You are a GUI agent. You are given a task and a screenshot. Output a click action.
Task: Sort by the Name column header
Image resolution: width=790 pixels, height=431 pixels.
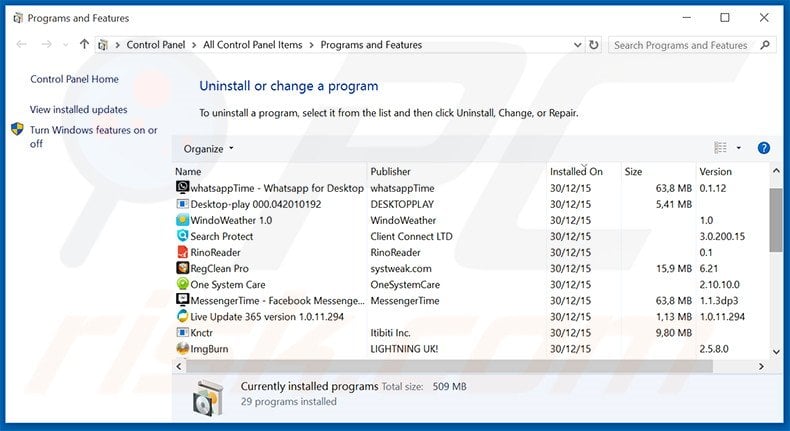click(188, 171)
